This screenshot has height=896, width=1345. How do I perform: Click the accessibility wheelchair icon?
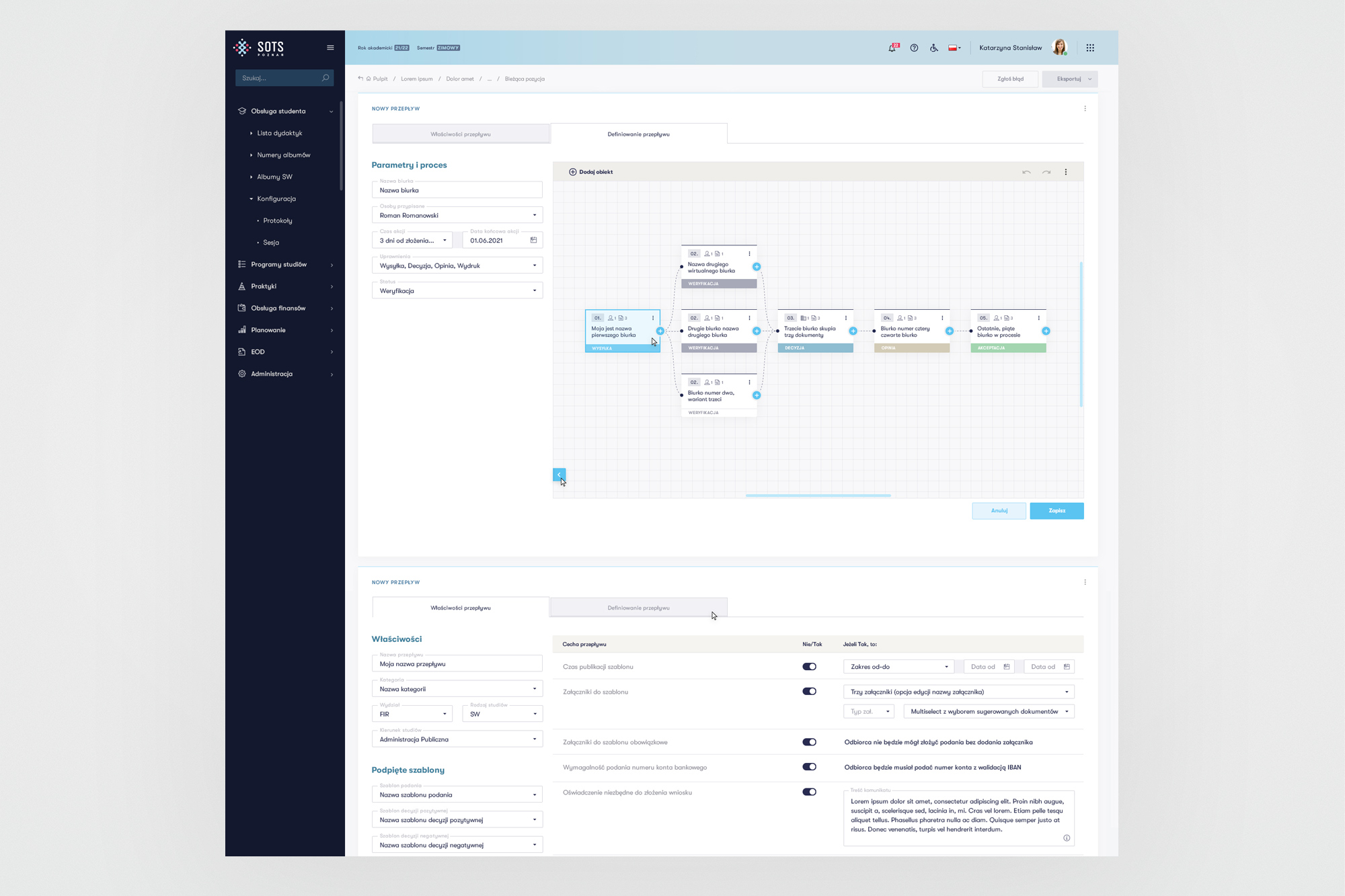coord(934,48)
